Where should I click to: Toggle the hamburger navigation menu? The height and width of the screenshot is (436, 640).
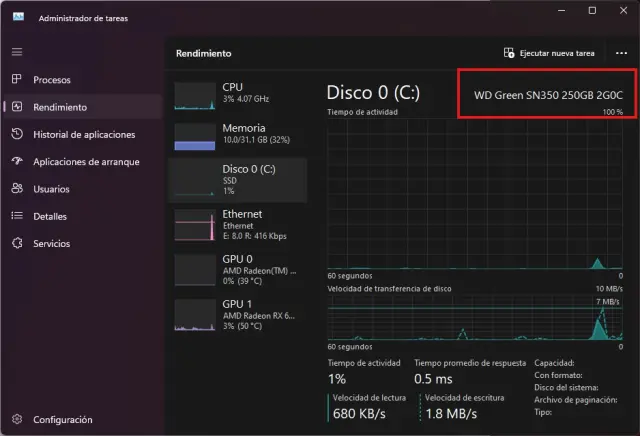click(16, 51)
